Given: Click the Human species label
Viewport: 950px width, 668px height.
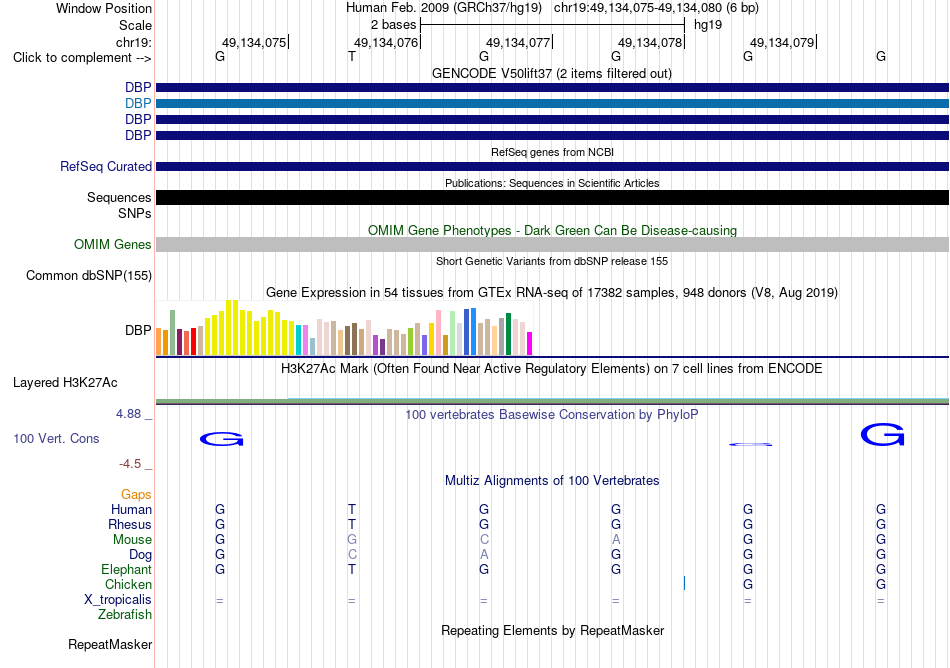Looking at the screenshot, I should coord(131,510).
